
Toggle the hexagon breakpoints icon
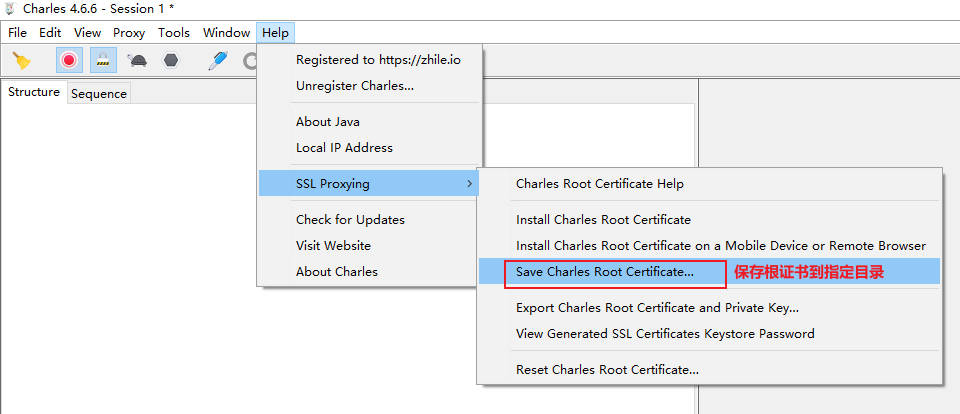coord(171,60)
